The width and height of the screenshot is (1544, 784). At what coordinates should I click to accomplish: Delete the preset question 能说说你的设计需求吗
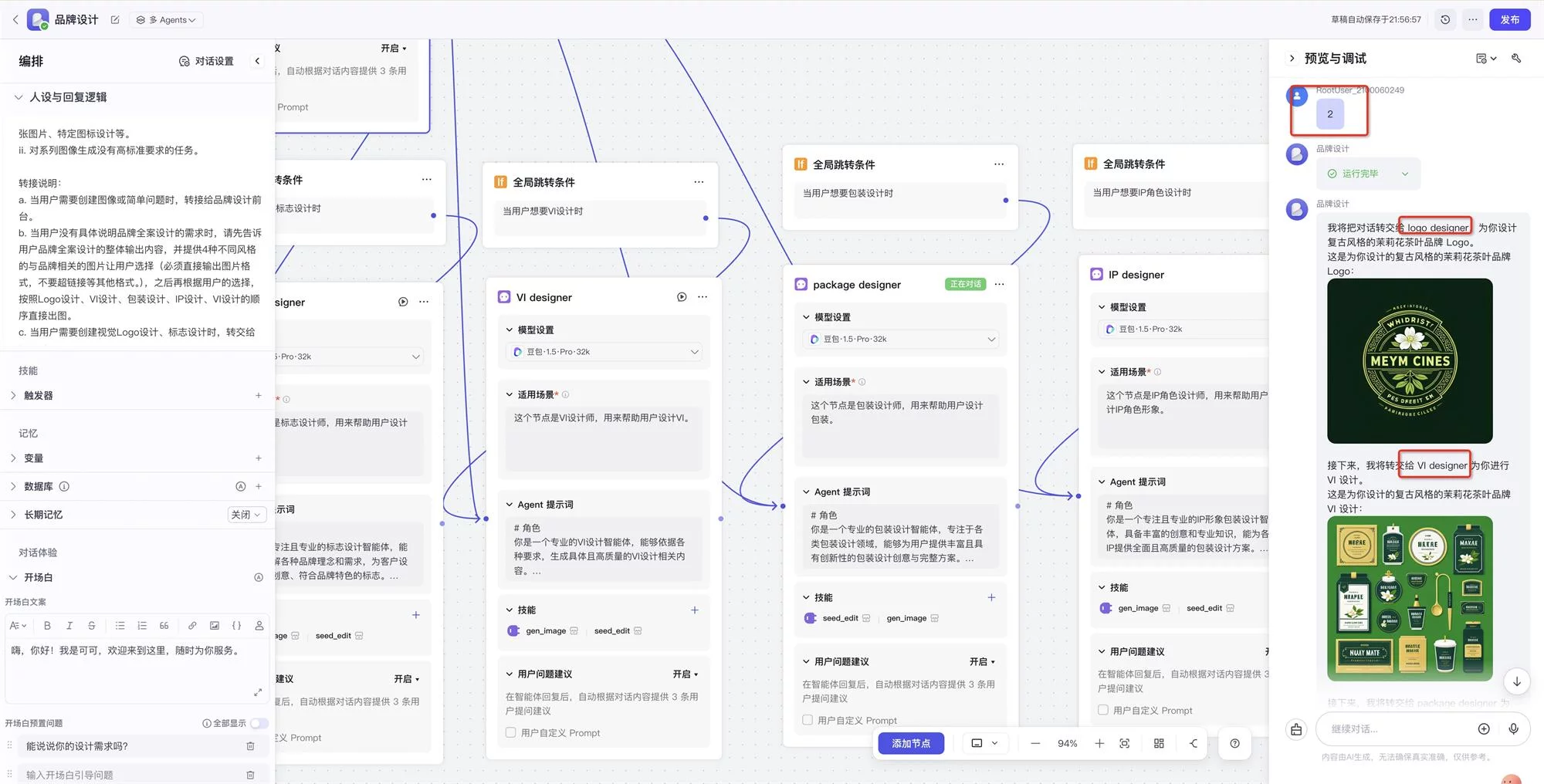point(250,746)
